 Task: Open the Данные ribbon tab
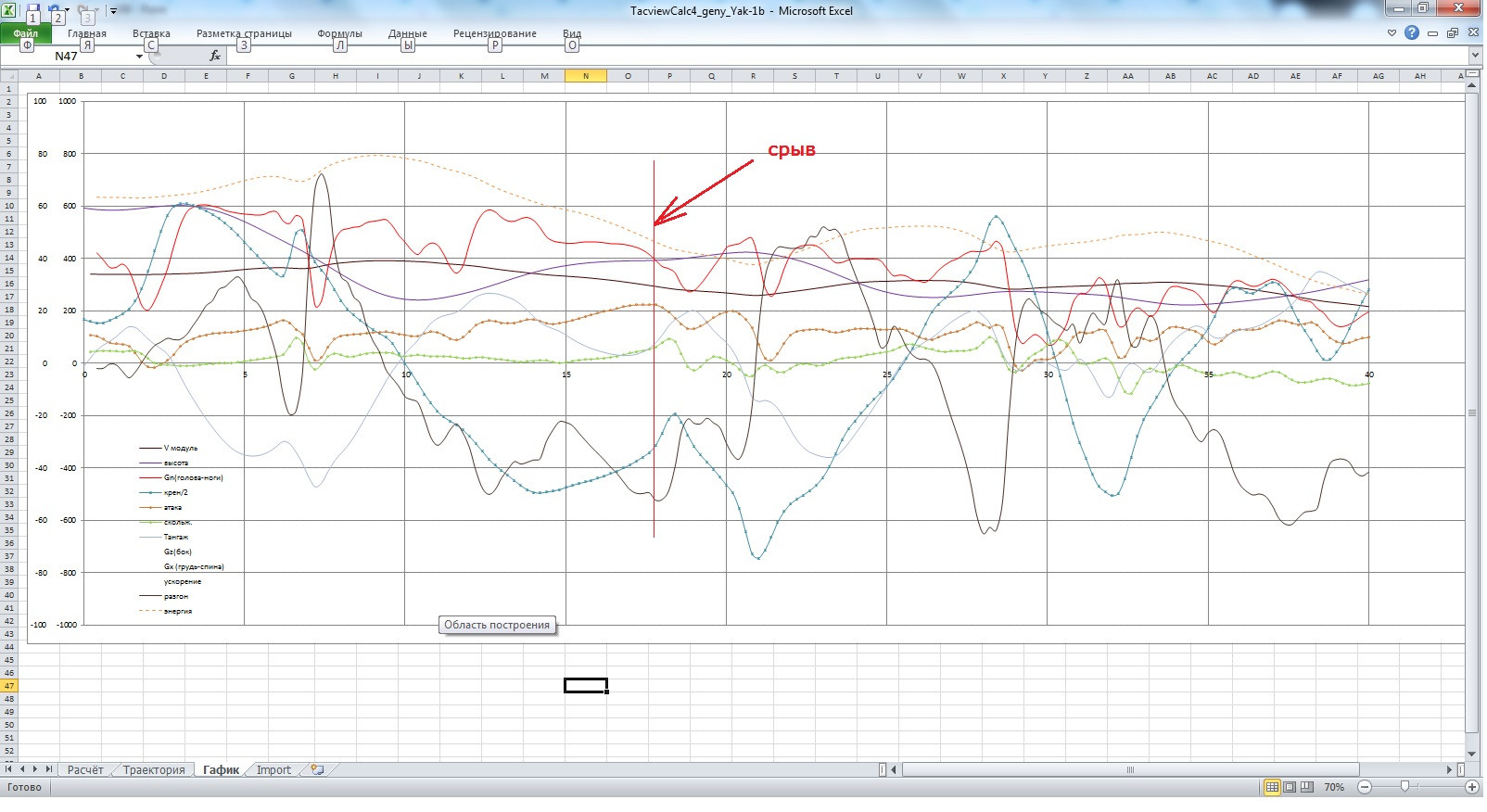tap(408, 33)
